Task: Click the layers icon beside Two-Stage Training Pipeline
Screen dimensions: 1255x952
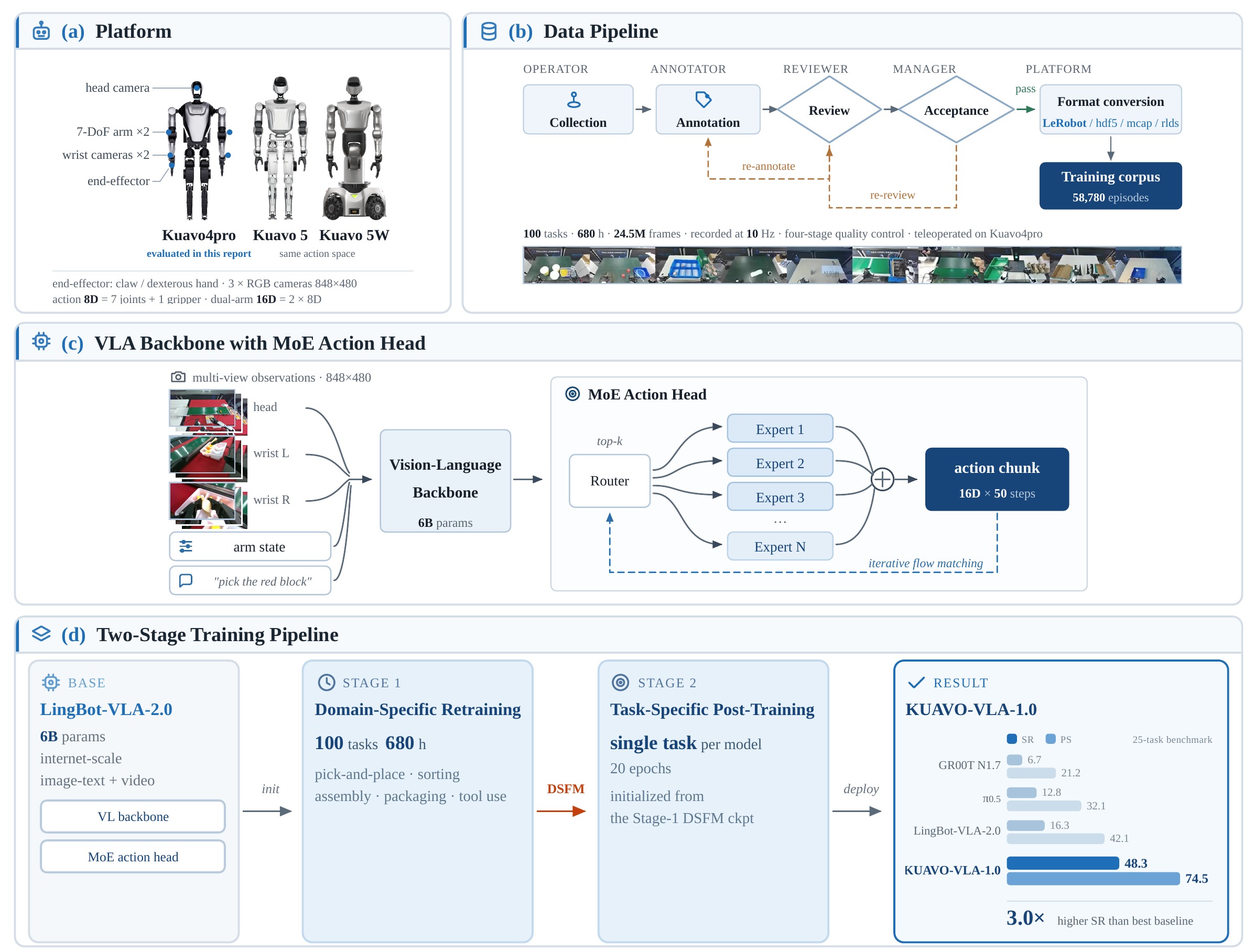Action: 41,633
